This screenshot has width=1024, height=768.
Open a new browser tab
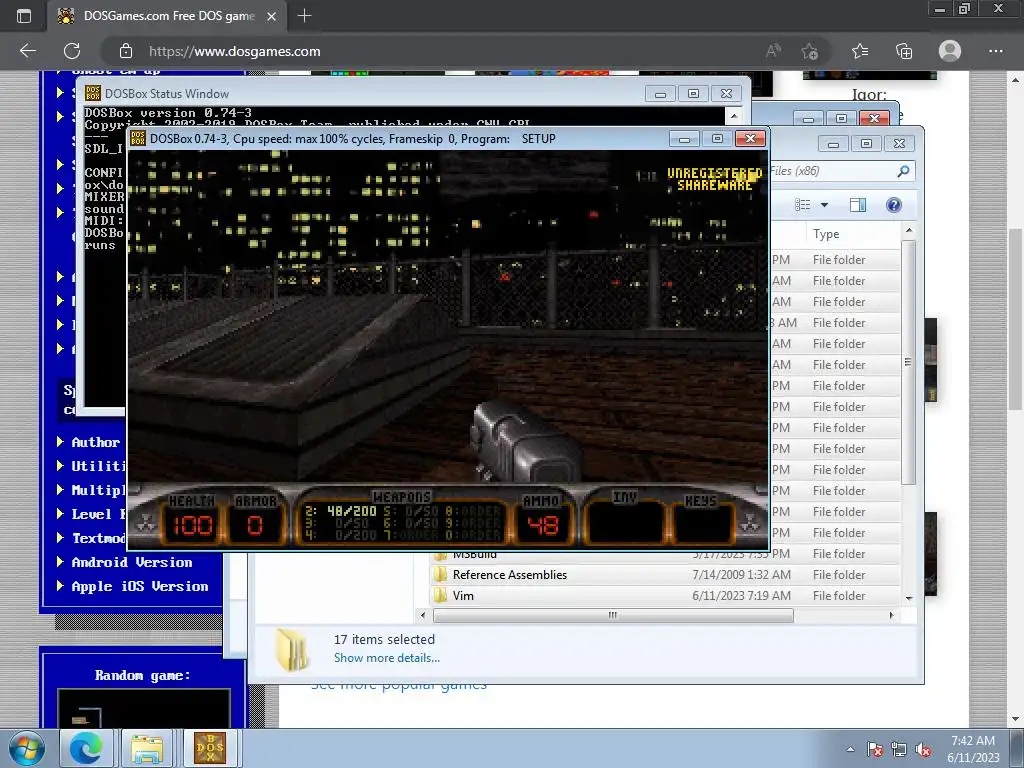coord(304,16)
